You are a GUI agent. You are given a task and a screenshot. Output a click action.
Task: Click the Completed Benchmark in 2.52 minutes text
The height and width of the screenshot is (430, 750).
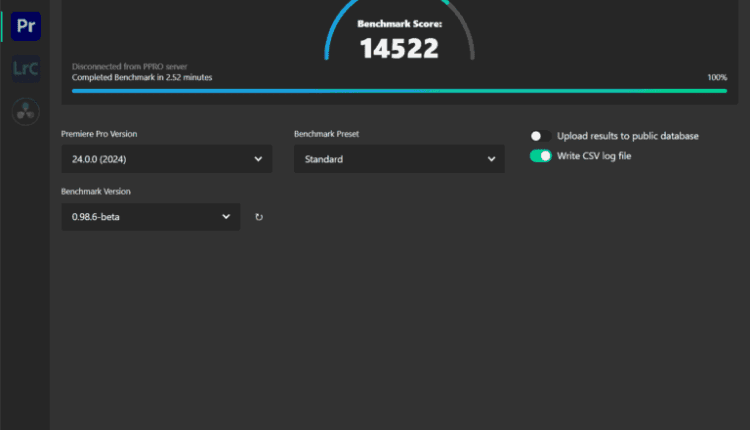click(x=142, y=77)
